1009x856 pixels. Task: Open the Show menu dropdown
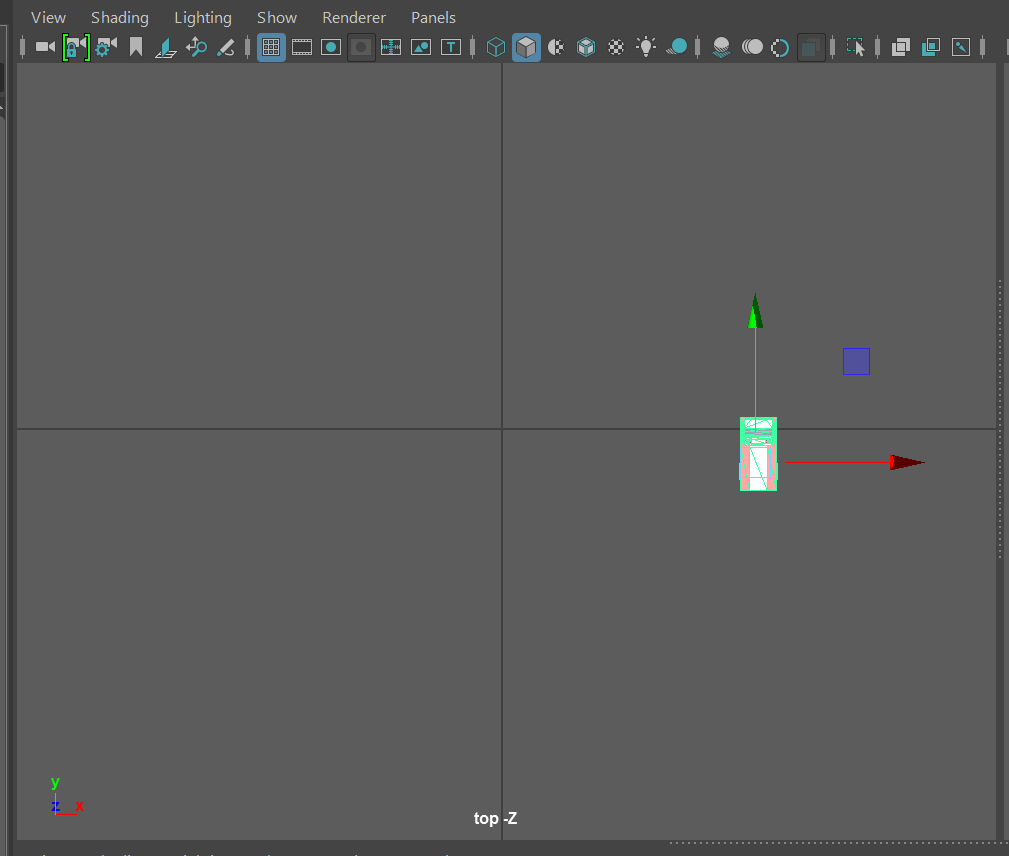pyautogui.click(x=276, y=17)
